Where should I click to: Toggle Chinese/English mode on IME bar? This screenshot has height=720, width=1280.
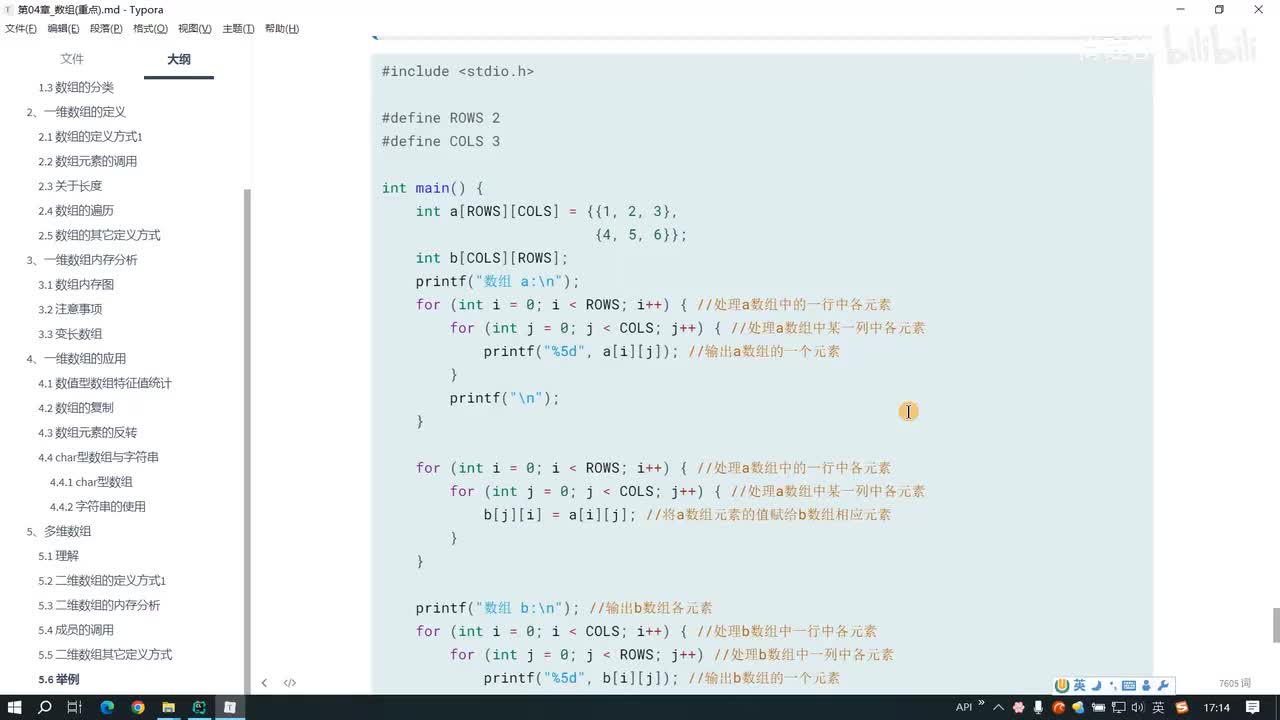click(1080, 685)
